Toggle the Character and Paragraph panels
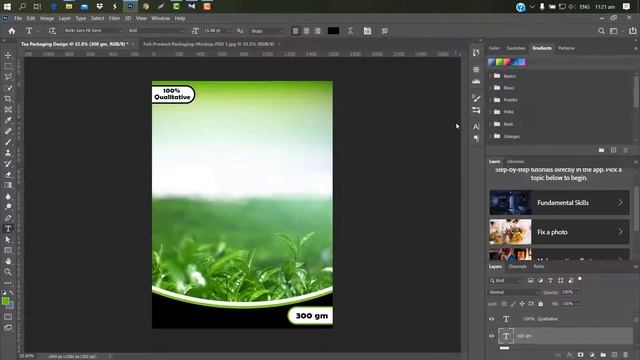 tap(367, 31)
